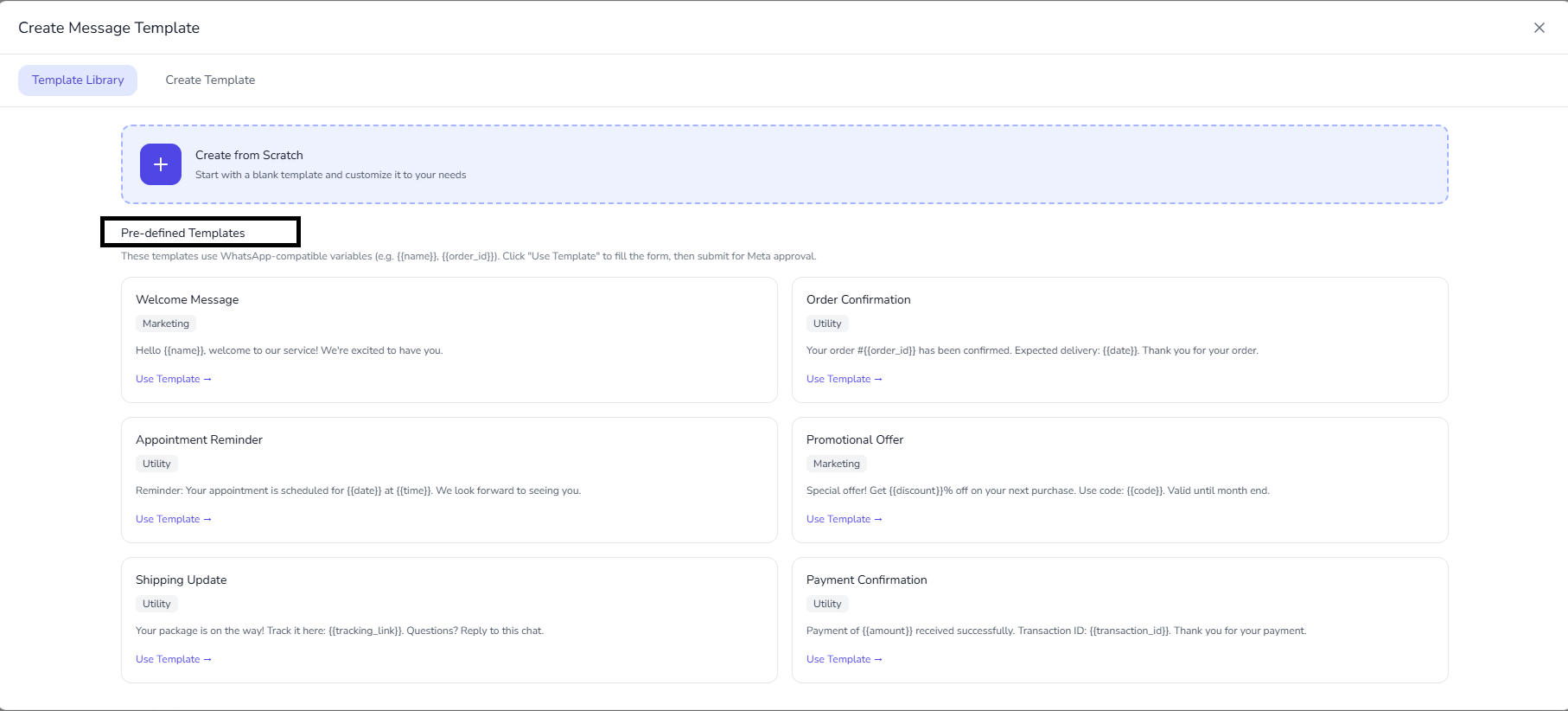Image resolution: width=1568 pixels, height=711 pixels.
Task: Use the Order Confirmation template
Action: coord(844,379)
